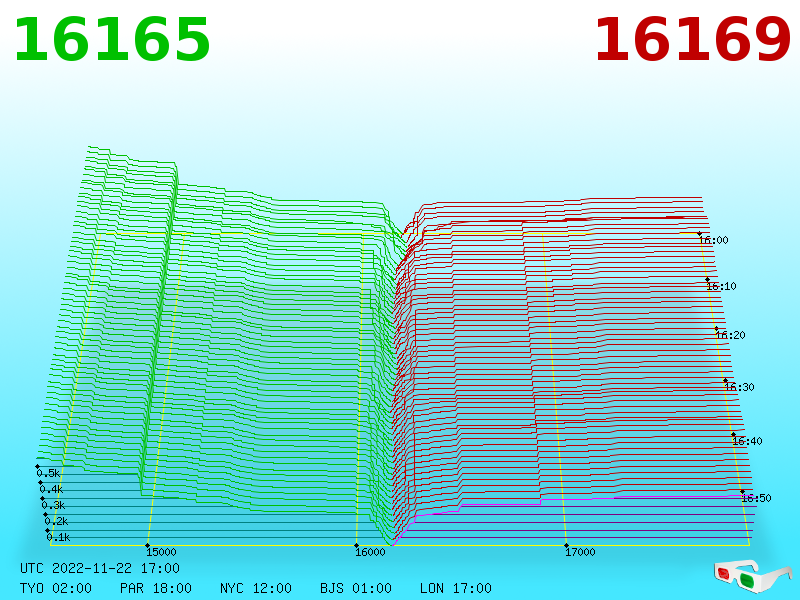Click the 16:00 time axis marker
Screen dimensions: 800x600
[714, 240]
